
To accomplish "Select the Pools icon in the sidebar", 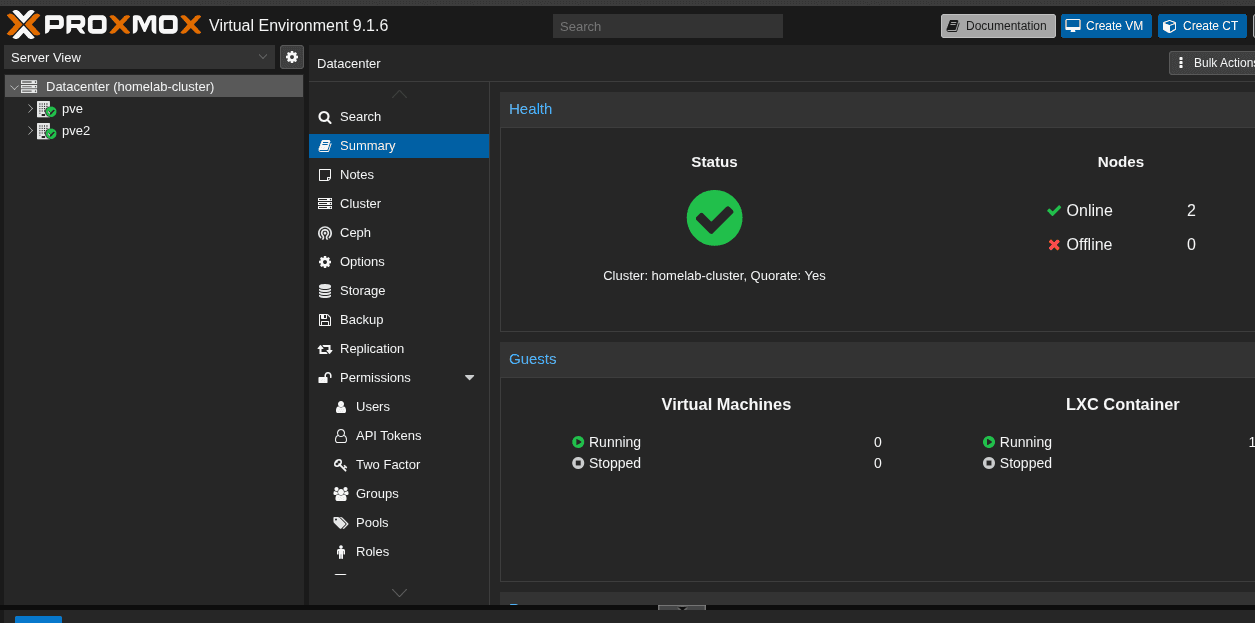I will [x=340, y=522].
